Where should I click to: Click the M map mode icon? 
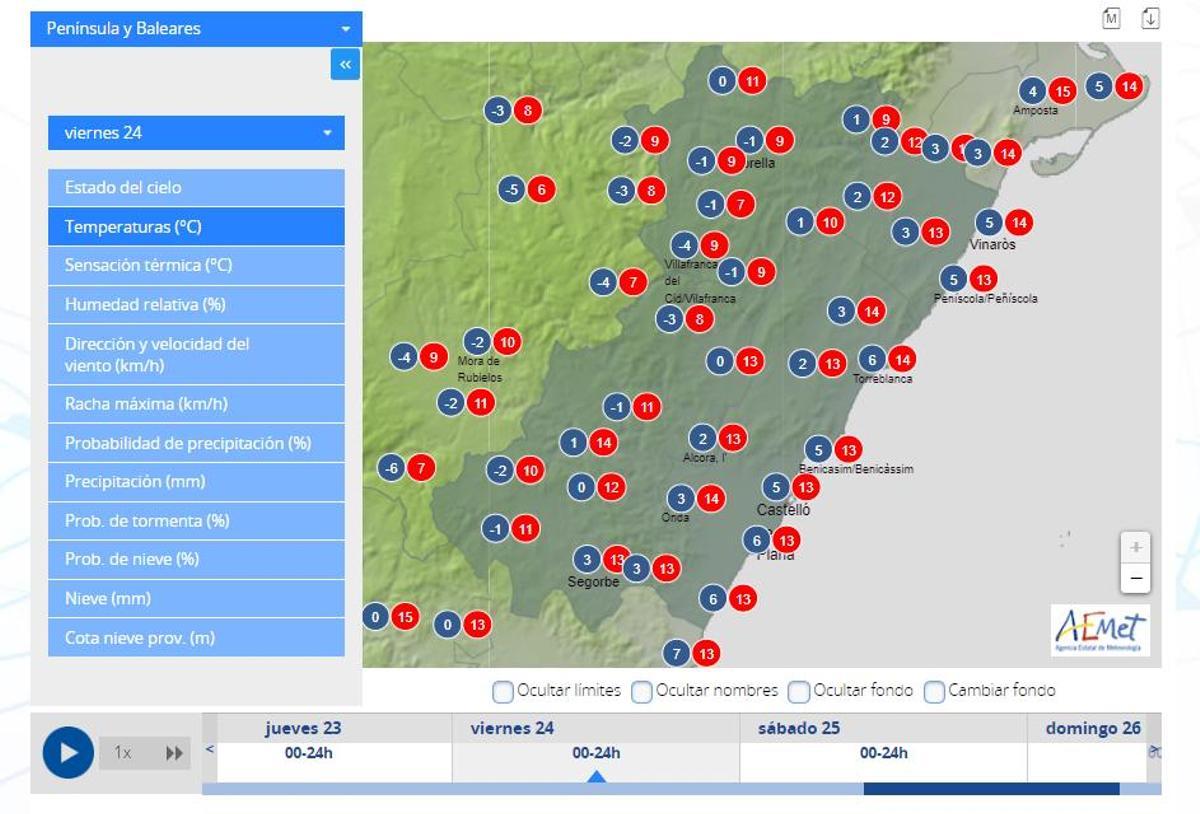click(1111, 18)
